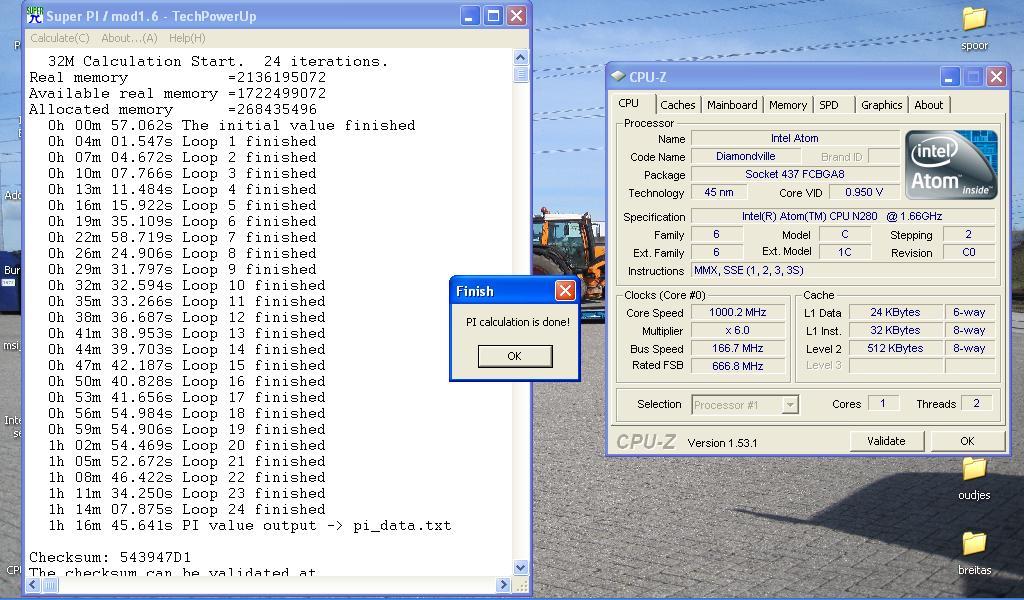Click the Specification field Intel(R) Atom(TM) CPU N280

(842, 216)
